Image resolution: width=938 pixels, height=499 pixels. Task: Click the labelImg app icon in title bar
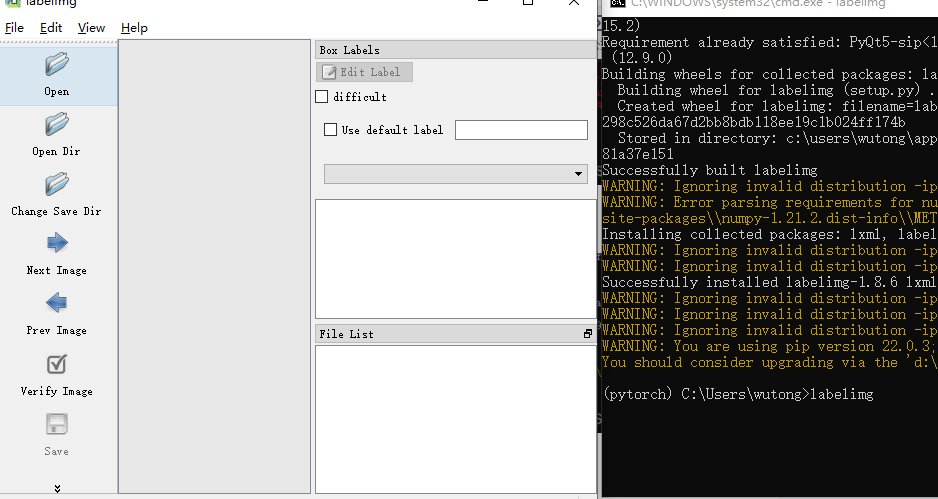(x=13, y=3)
